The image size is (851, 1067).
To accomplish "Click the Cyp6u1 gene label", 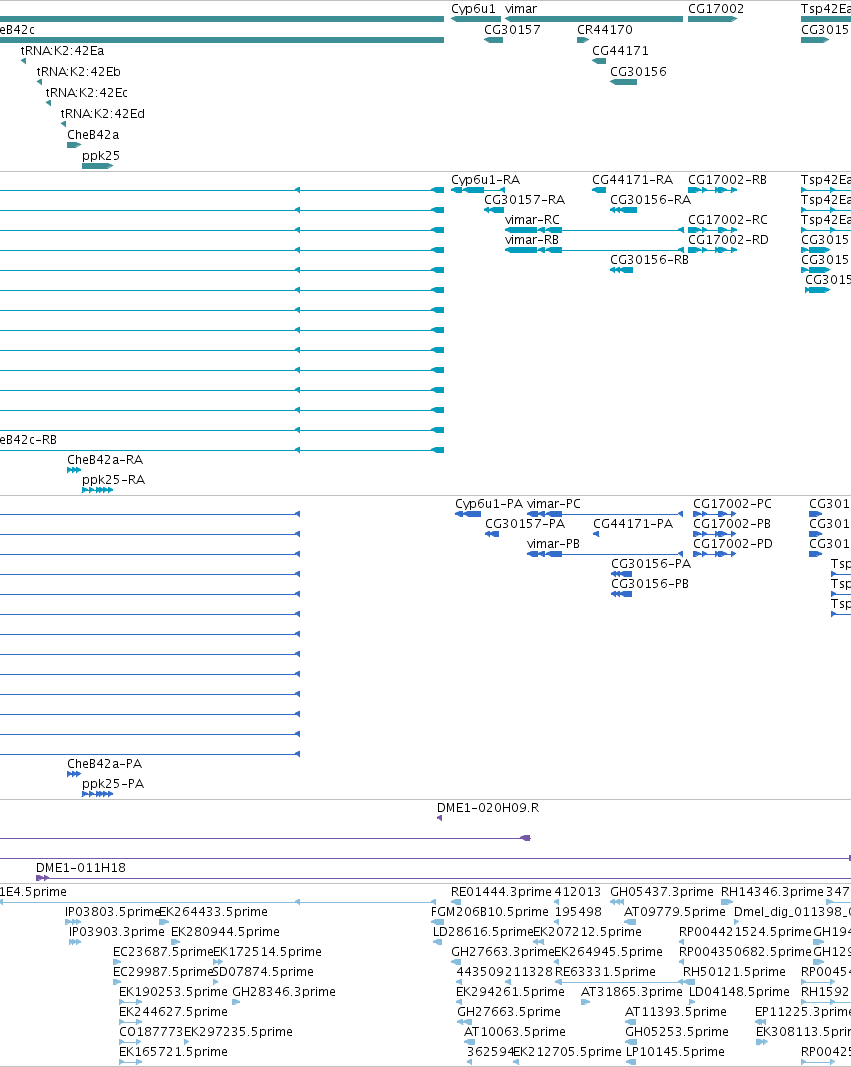I will (x=473, y=9).
